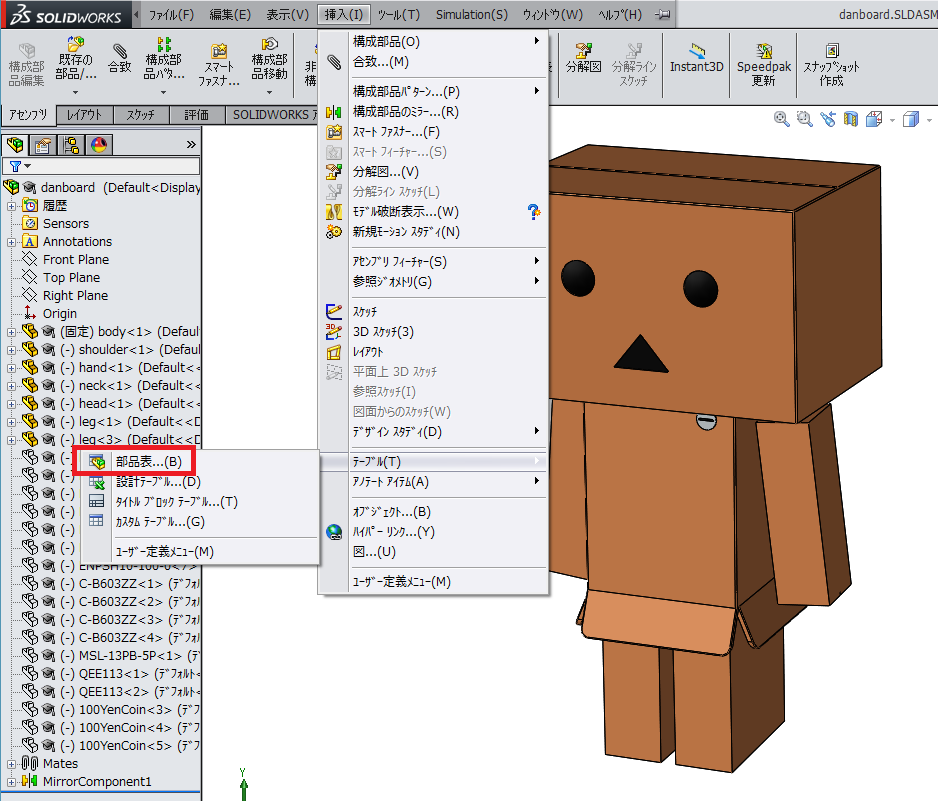Viewport: 938px width, 801px height.
Task: Expand the shoulder<1> component node
Action: pyautogui.click(x=11, y=350)
